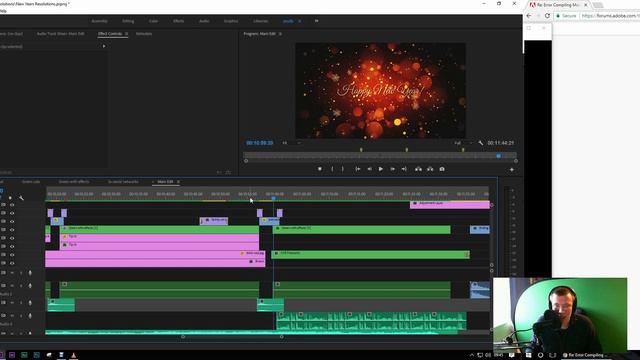Export frame with the camera icon

(442, 169)
